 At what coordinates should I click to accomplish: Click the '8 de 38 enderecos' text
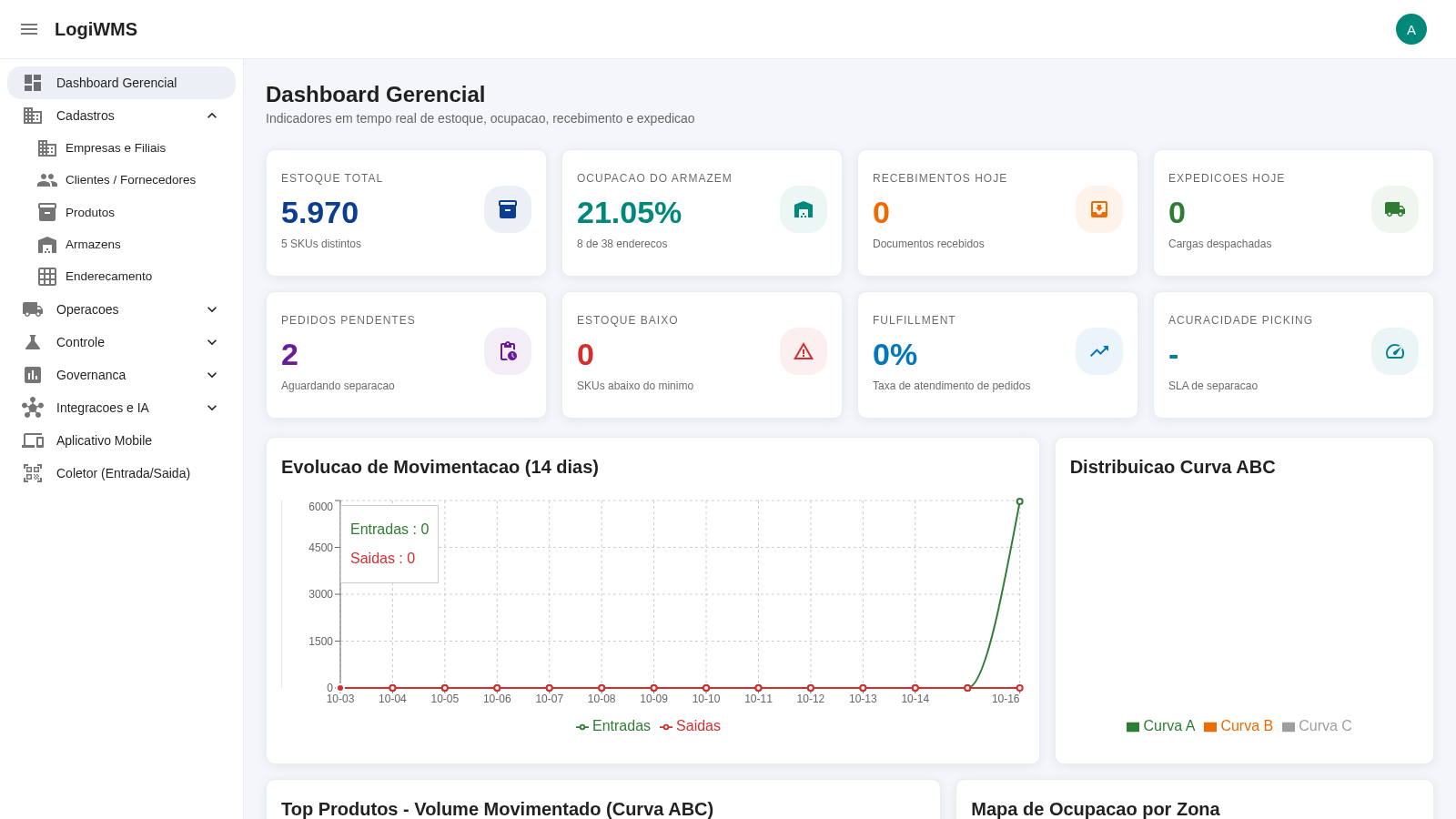click(622, 244)
